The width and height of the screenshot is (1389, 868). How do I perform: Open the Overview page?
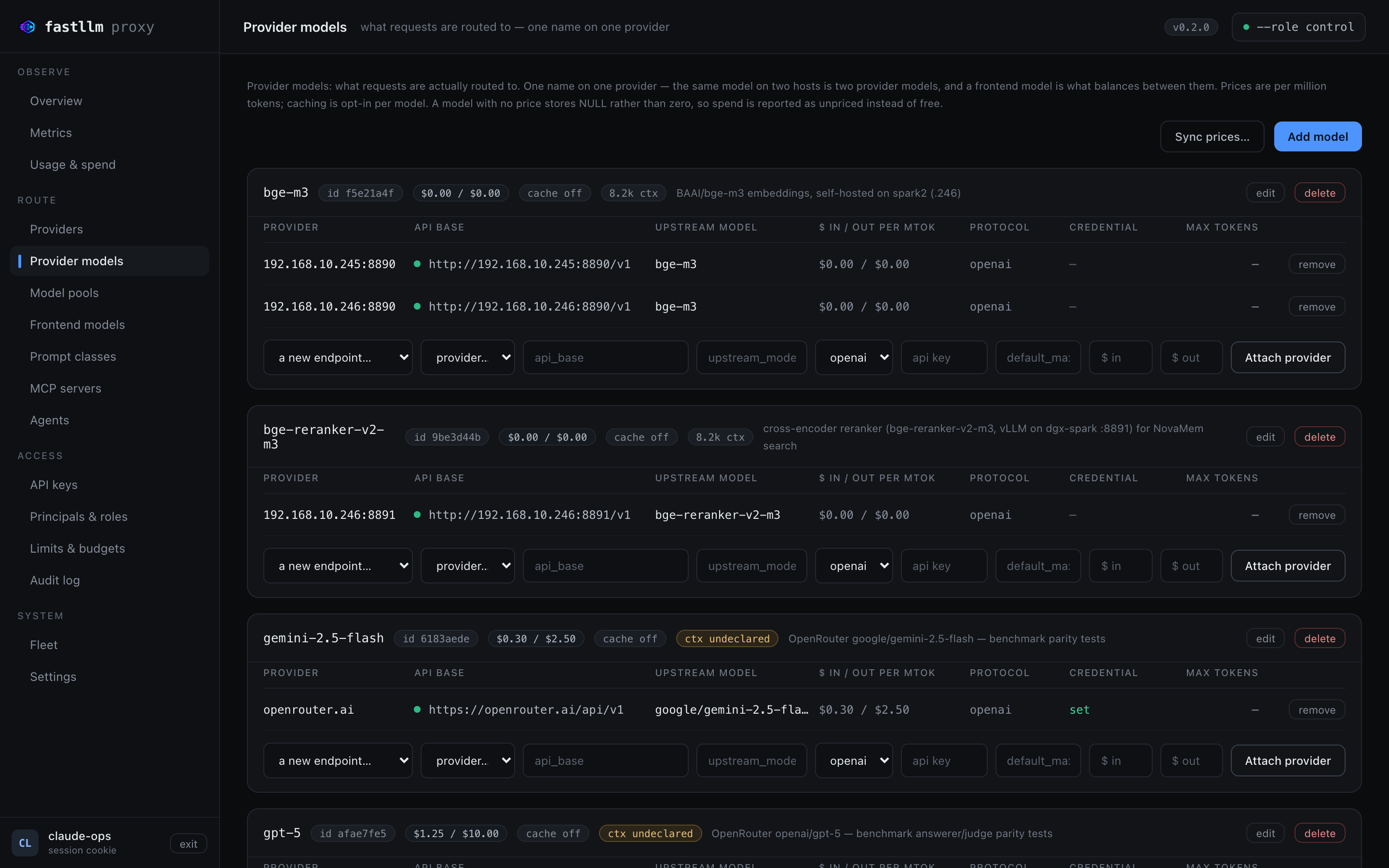[x=109, y=101]
